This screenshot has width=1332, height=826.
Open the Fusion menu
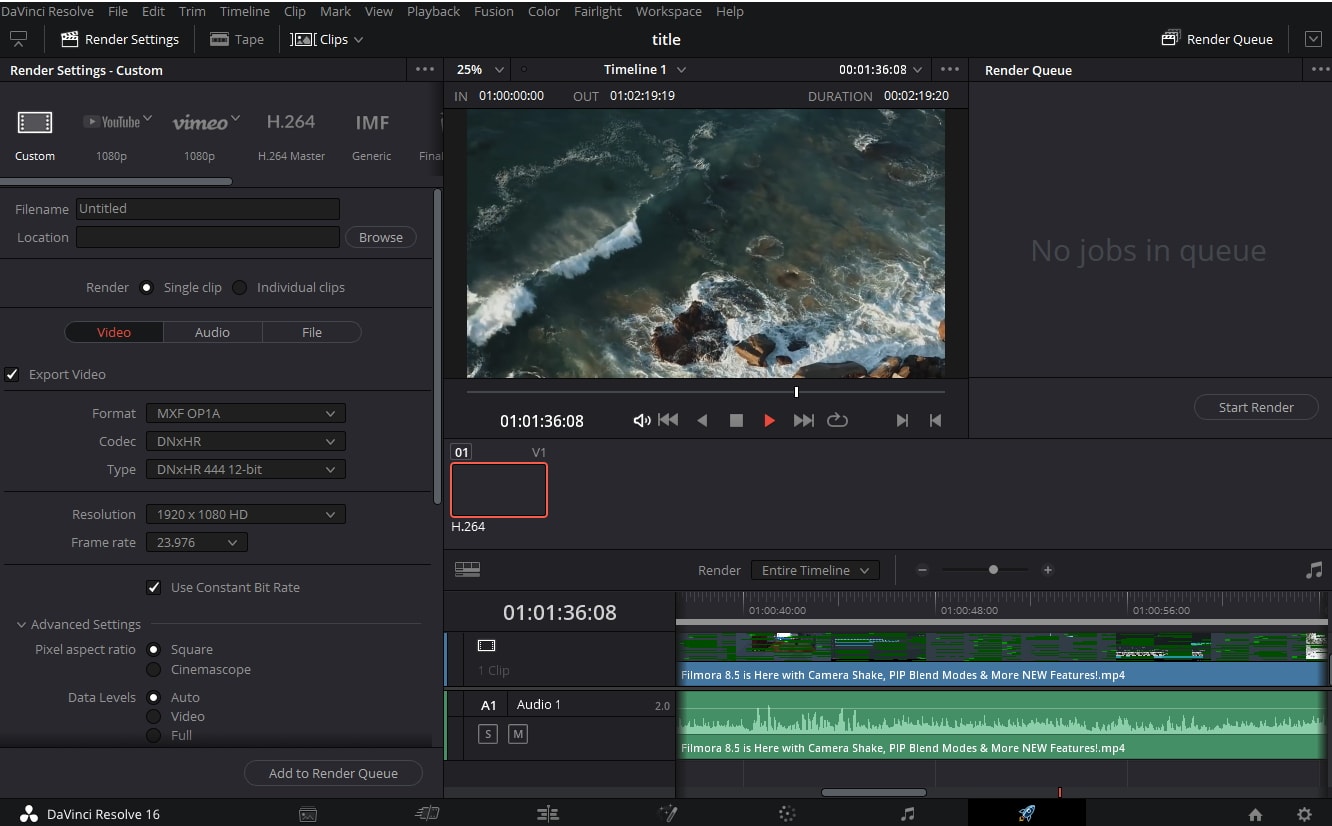click(x=494, y=11)
